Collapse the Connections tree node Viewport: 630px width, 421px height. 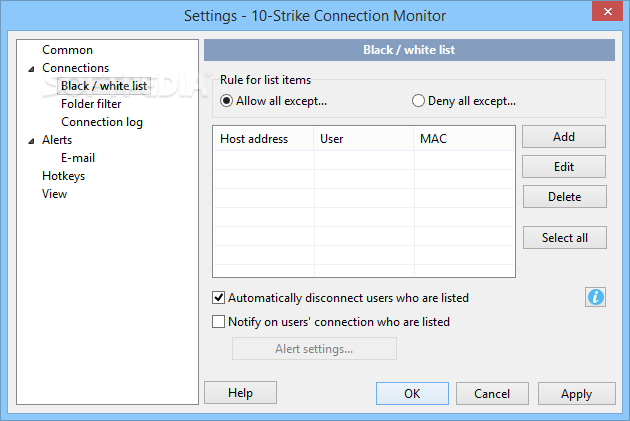[31, 69]
